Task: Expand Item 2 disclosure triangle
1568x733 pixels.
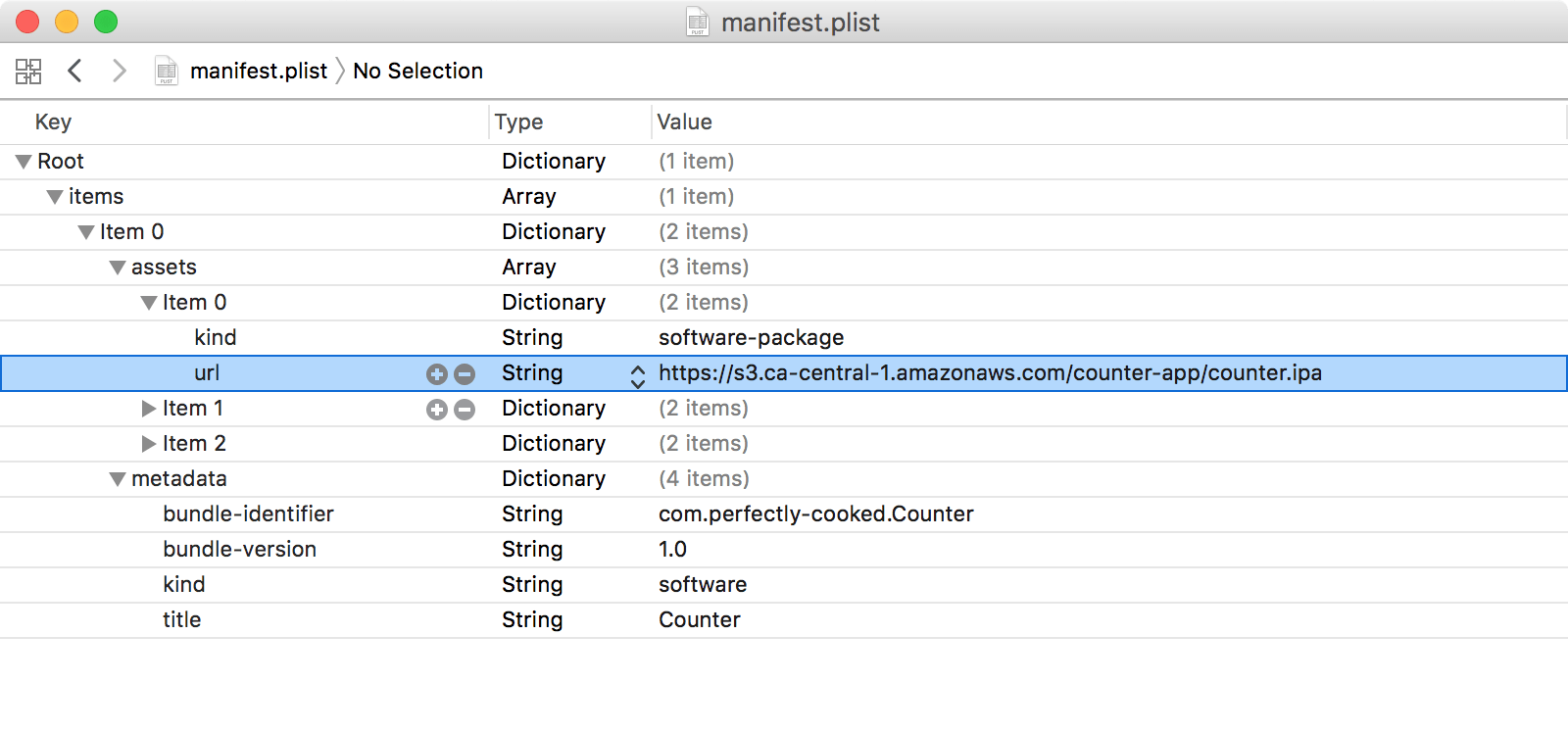Action: coord(149,443)
